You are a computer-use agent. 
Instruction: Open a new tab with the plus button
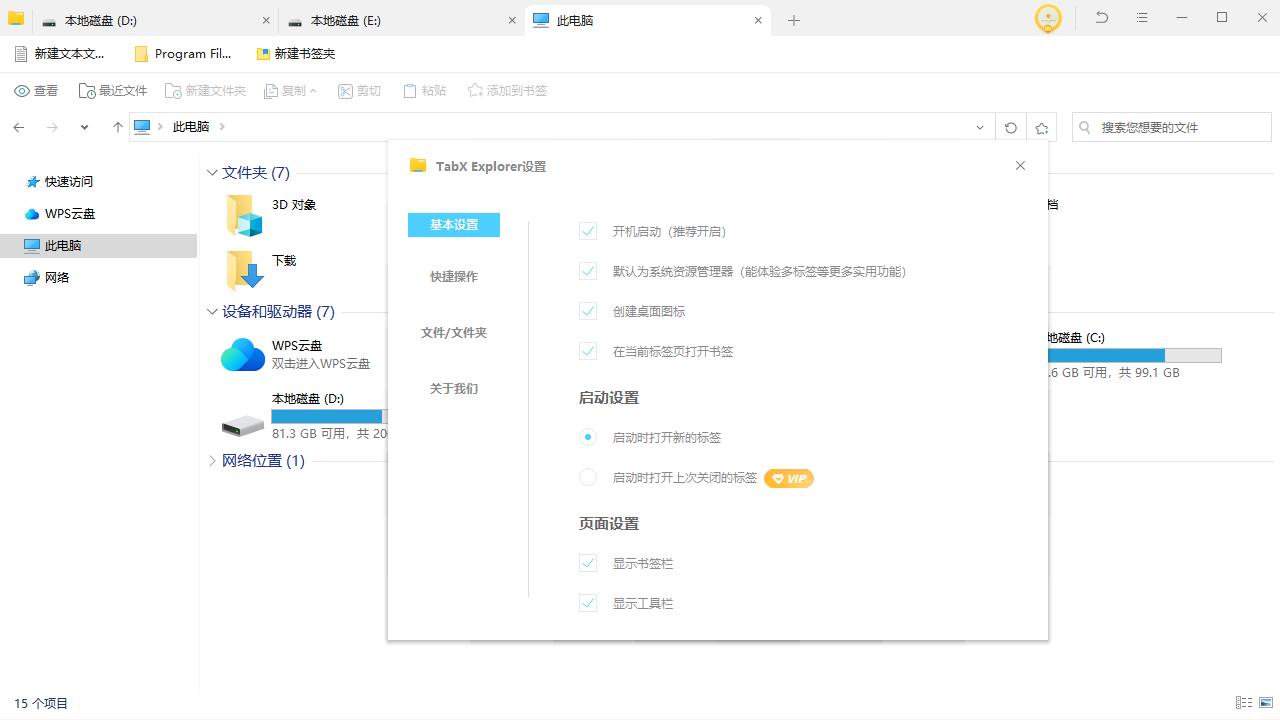pyautogui.click(x=794, y=20)
